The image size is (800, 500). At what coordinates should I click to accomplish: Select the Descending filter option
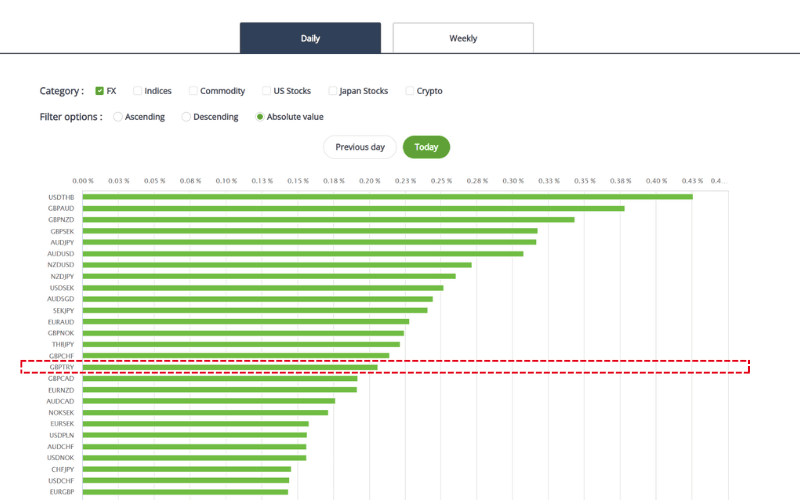(186, 117)
